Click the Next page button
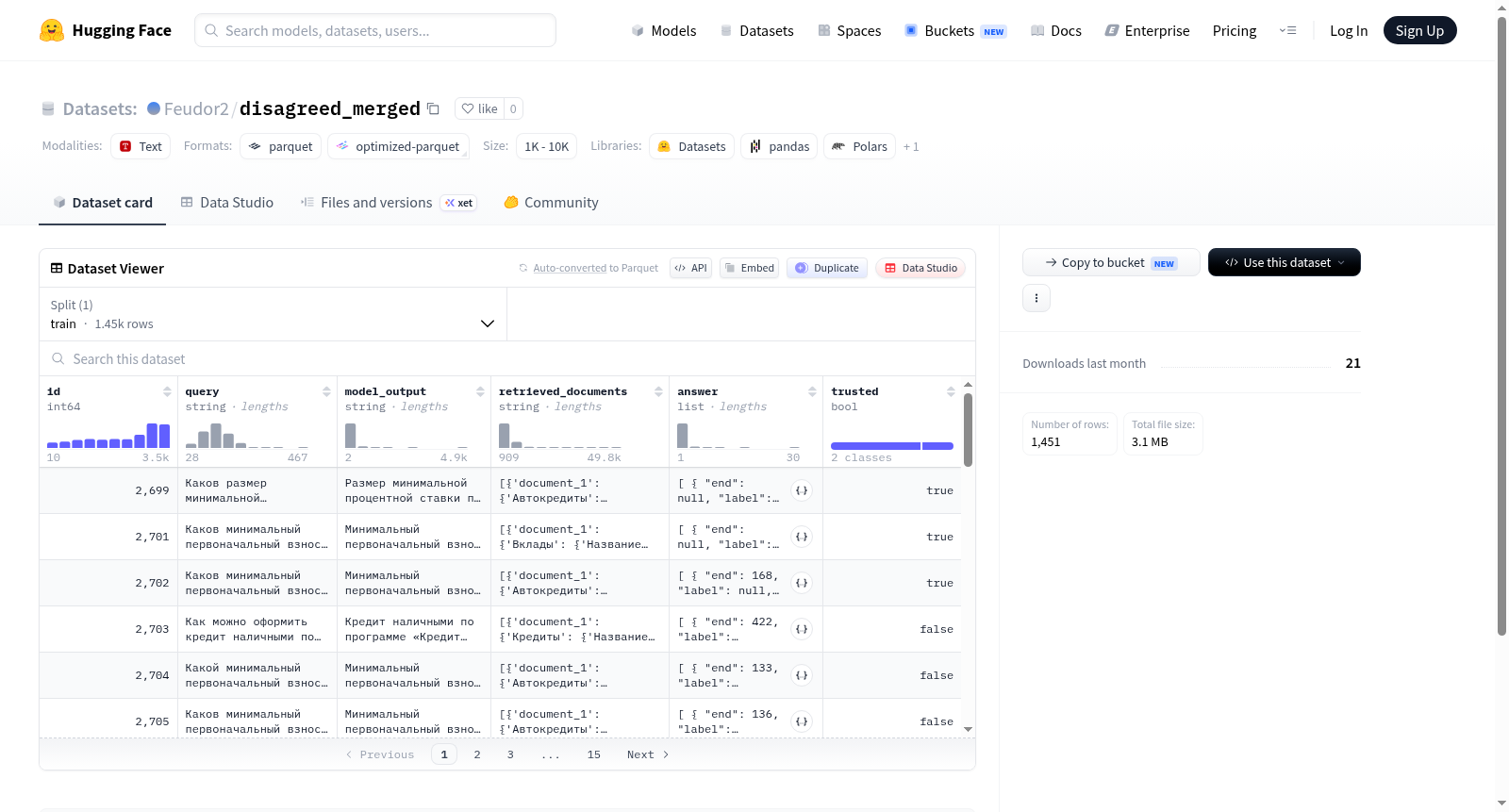The width and height of the screenshot is (1509, 812). pyautogui.click(x=648, y=754)
